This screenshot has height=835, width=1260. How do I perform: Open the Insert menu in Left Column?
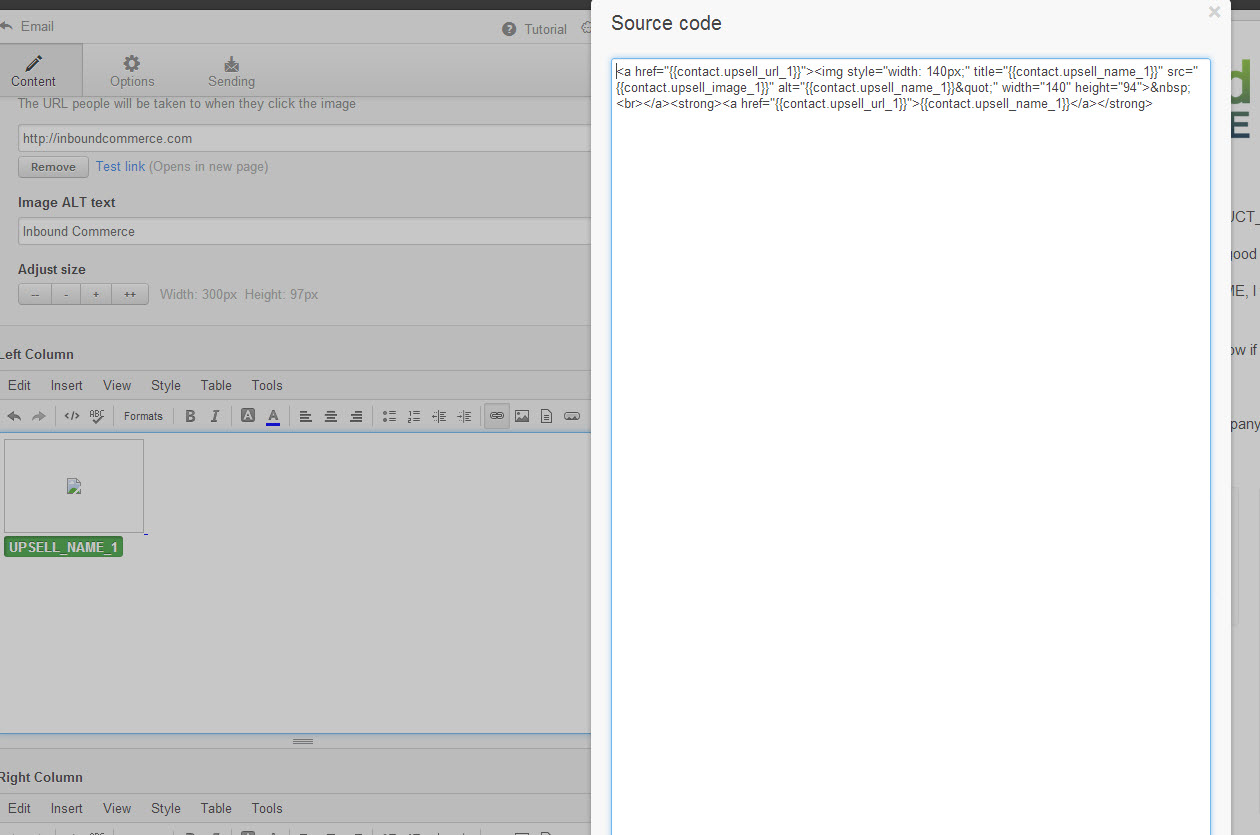click(67, 385)
